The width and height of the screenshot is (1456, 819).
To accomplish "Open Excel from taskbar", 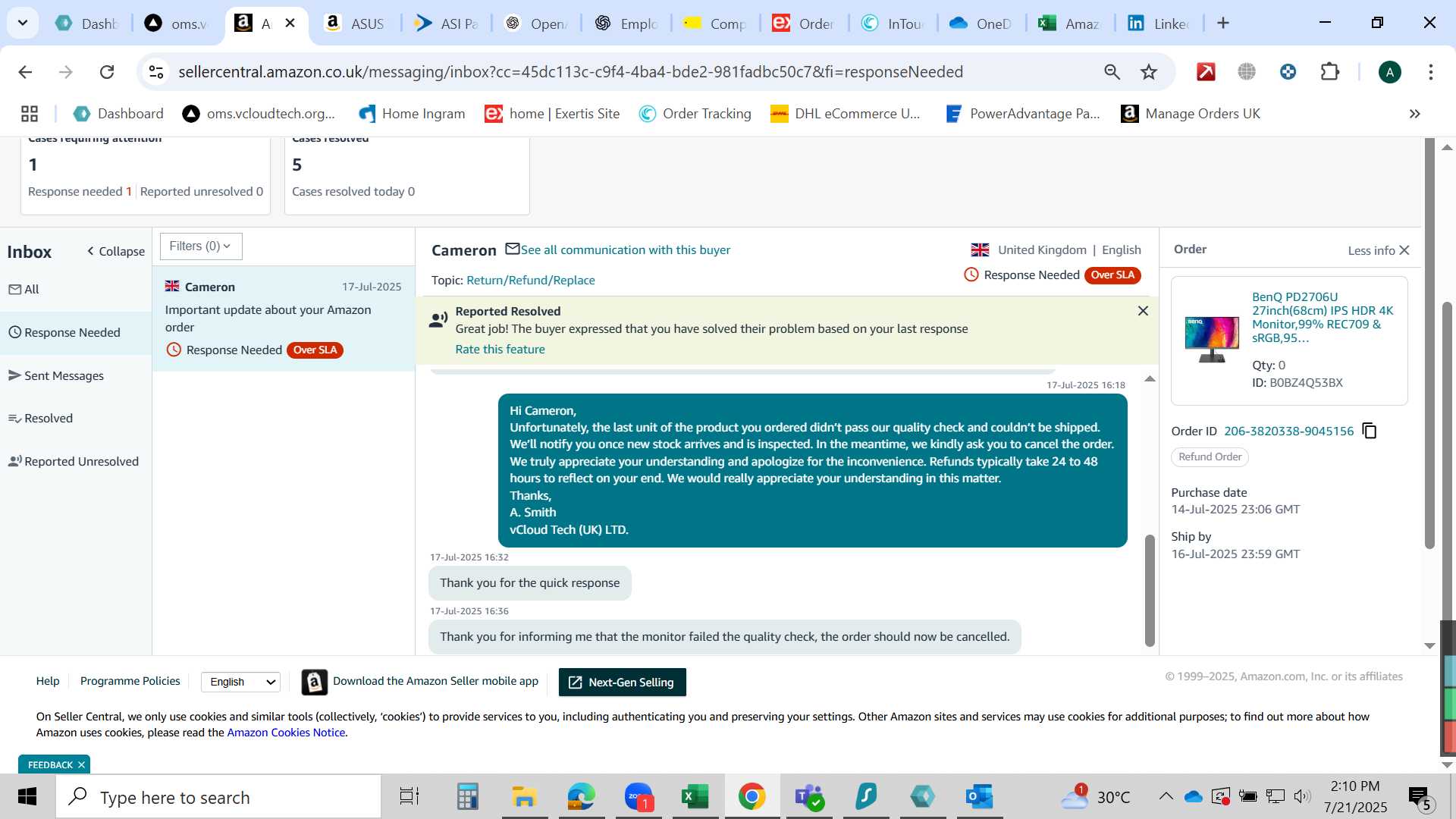I will click(694, 797).
